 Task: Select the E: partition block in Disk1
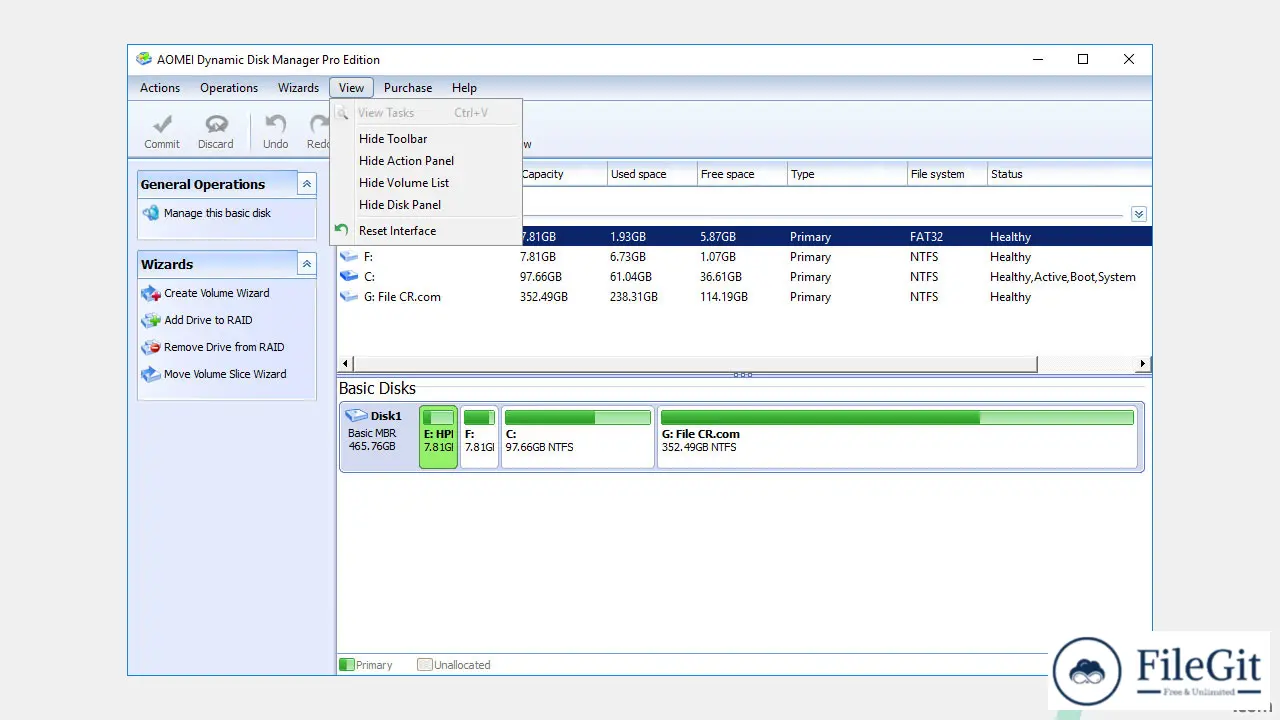(x=438, y=436)
